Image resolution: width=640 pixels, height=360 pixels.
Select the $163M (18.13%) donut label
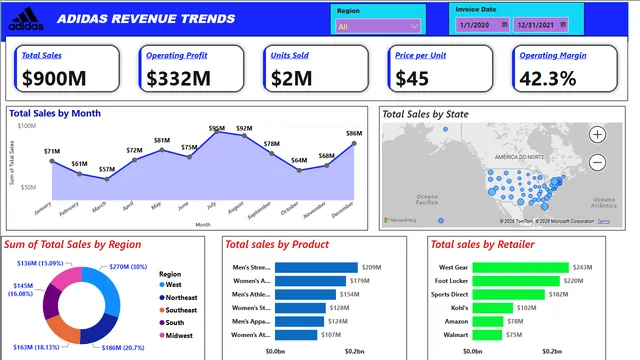(x=36, y=347)
